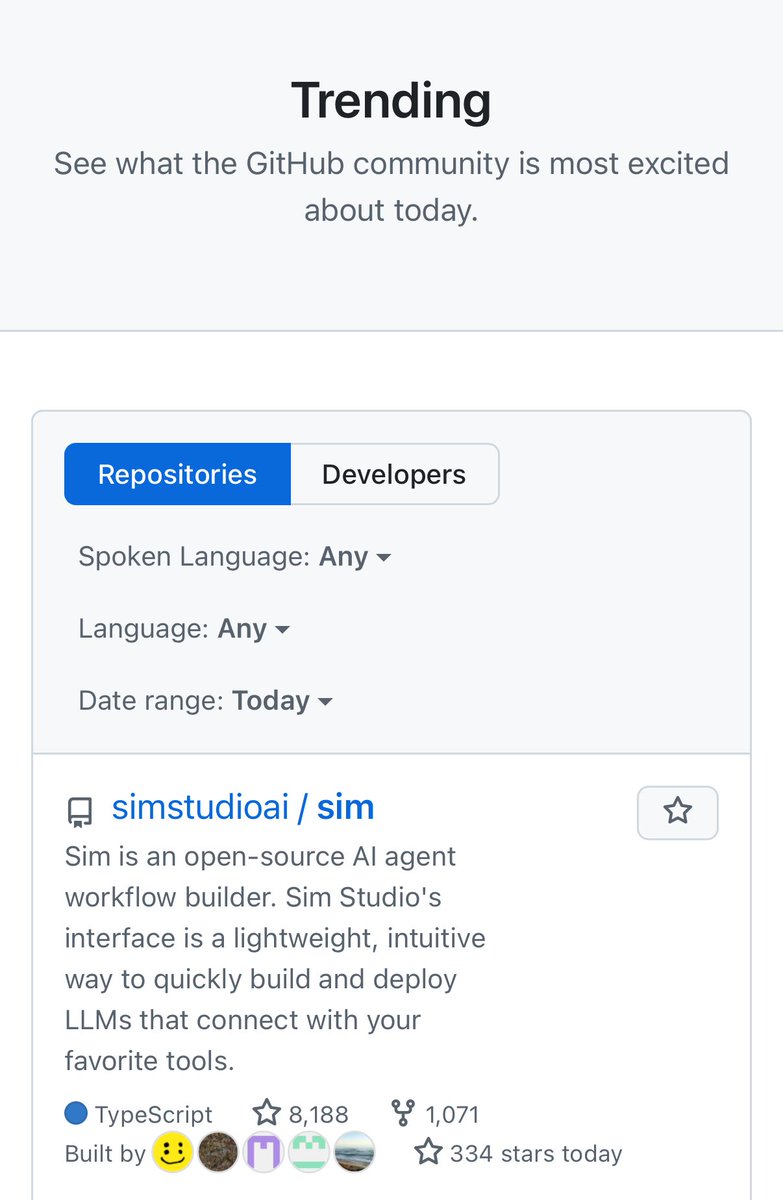Click the blue TypeScript language color dot
This screenshot has width=783, height=1200.
76,1113
